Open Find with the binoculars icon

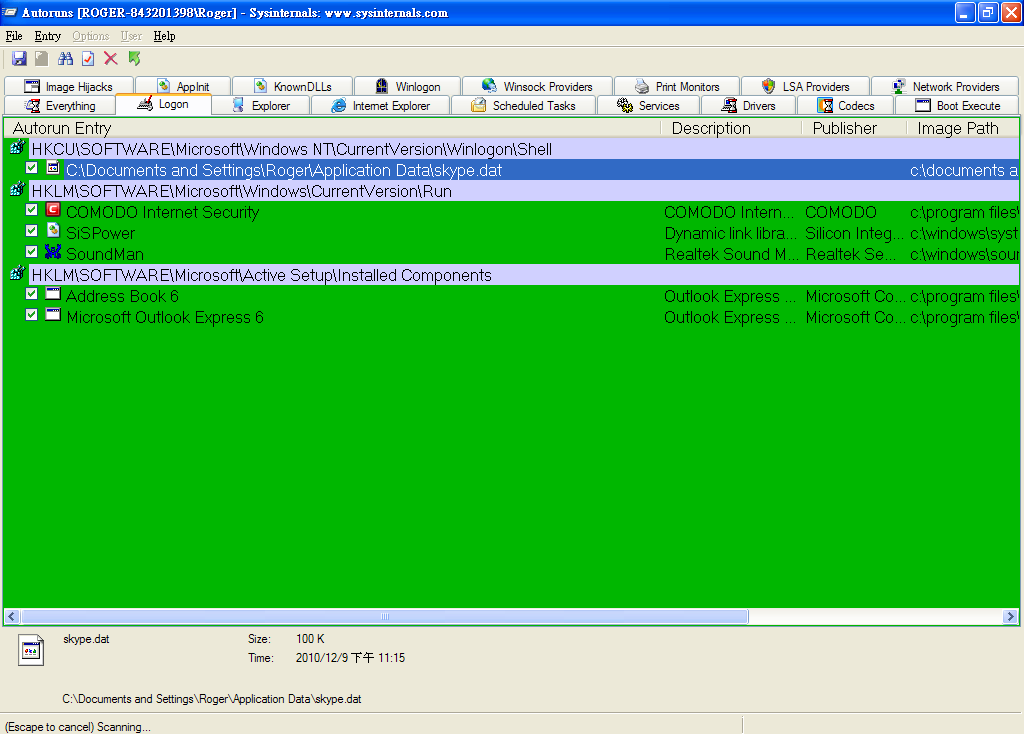click(65, 59)
